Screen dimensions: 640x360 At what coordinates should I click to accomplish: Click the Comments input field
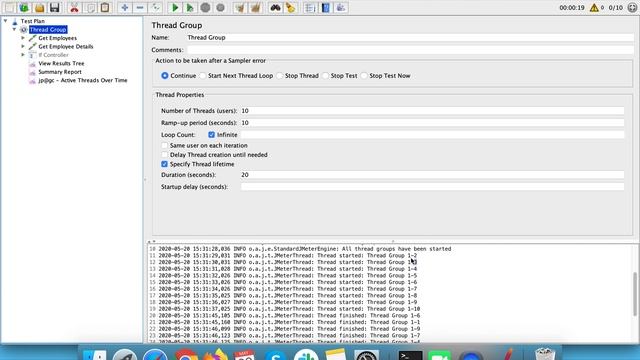(410, 50)
